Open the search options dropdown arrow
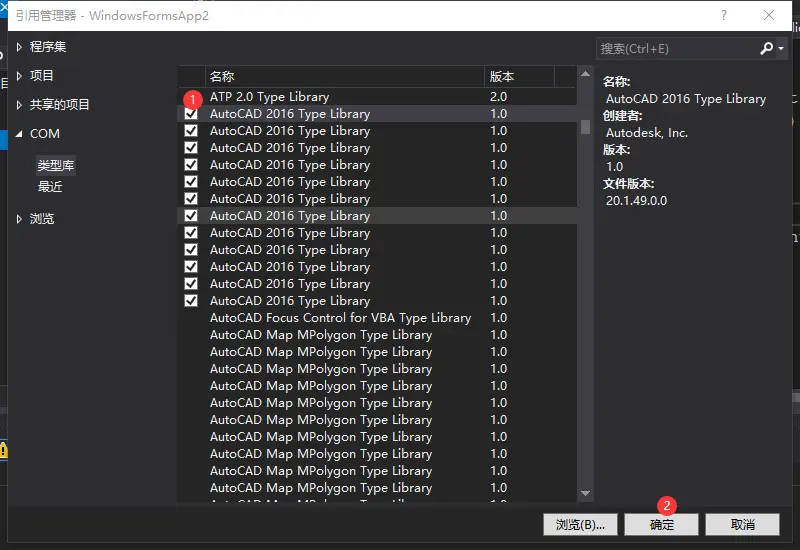 (x=781, y=48)
